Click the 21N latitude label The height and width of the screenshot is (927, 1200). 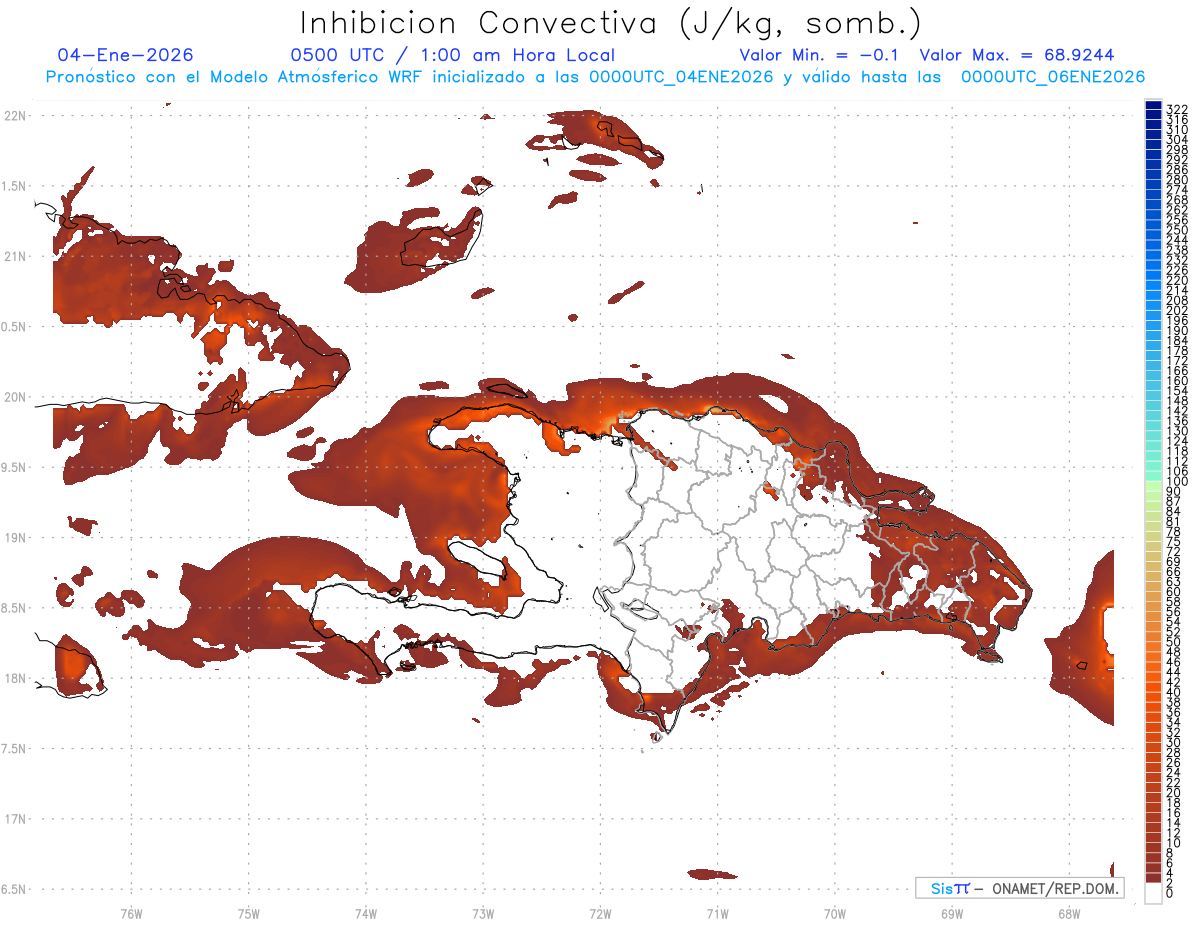[x=15, y=256]
